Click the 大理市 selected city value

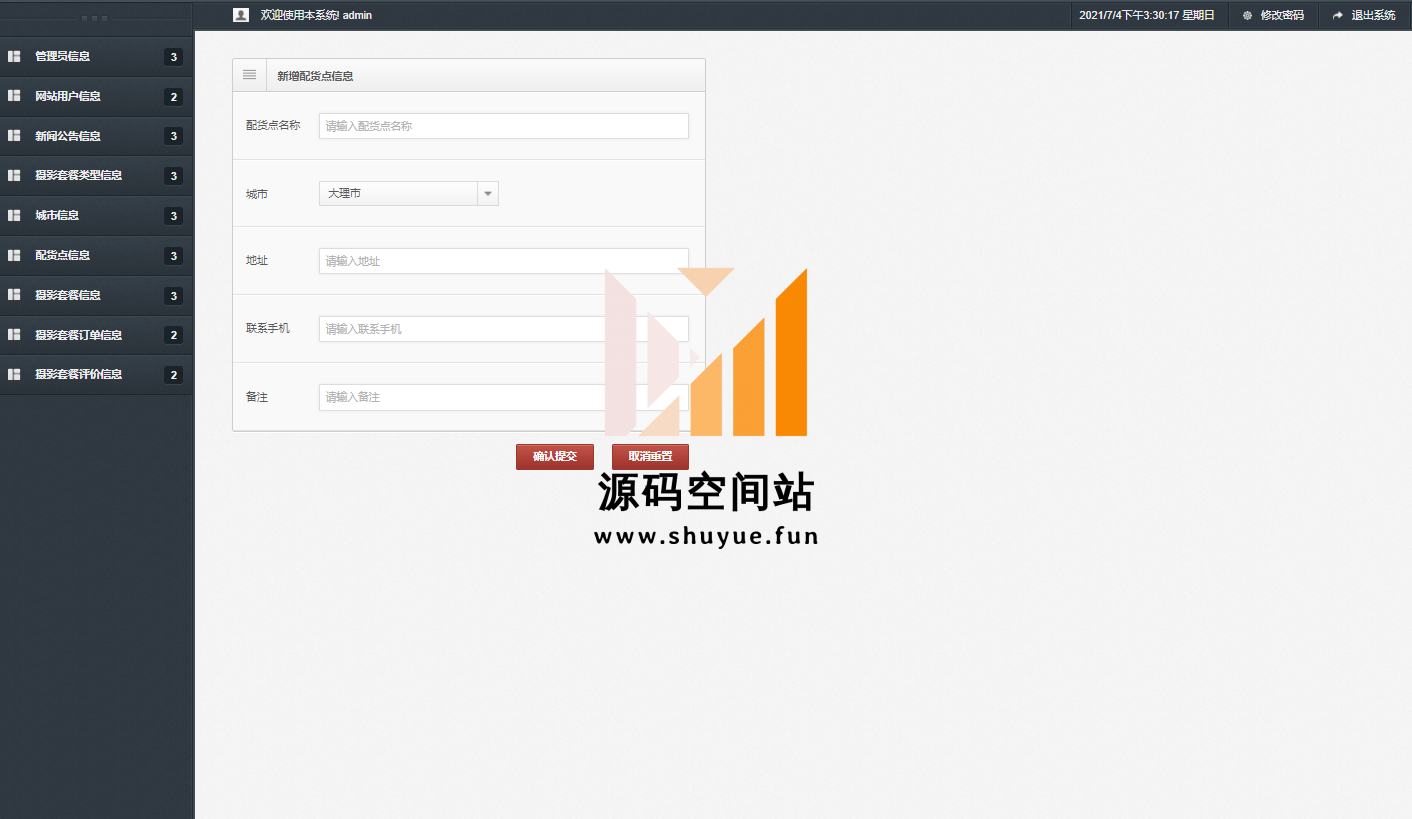tap(345, 193)
